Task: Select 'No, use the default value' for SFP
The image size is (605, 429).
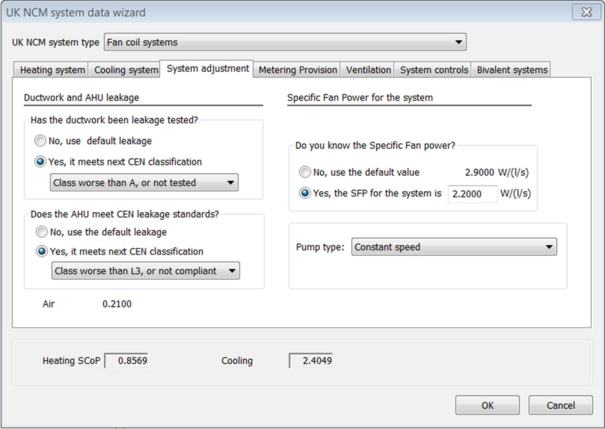Action: click(305, 173)
